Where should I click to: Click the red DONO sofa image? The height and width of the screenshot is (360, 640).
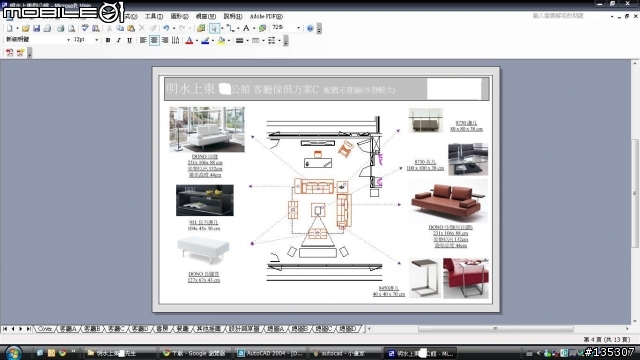(x=448, y=201)
